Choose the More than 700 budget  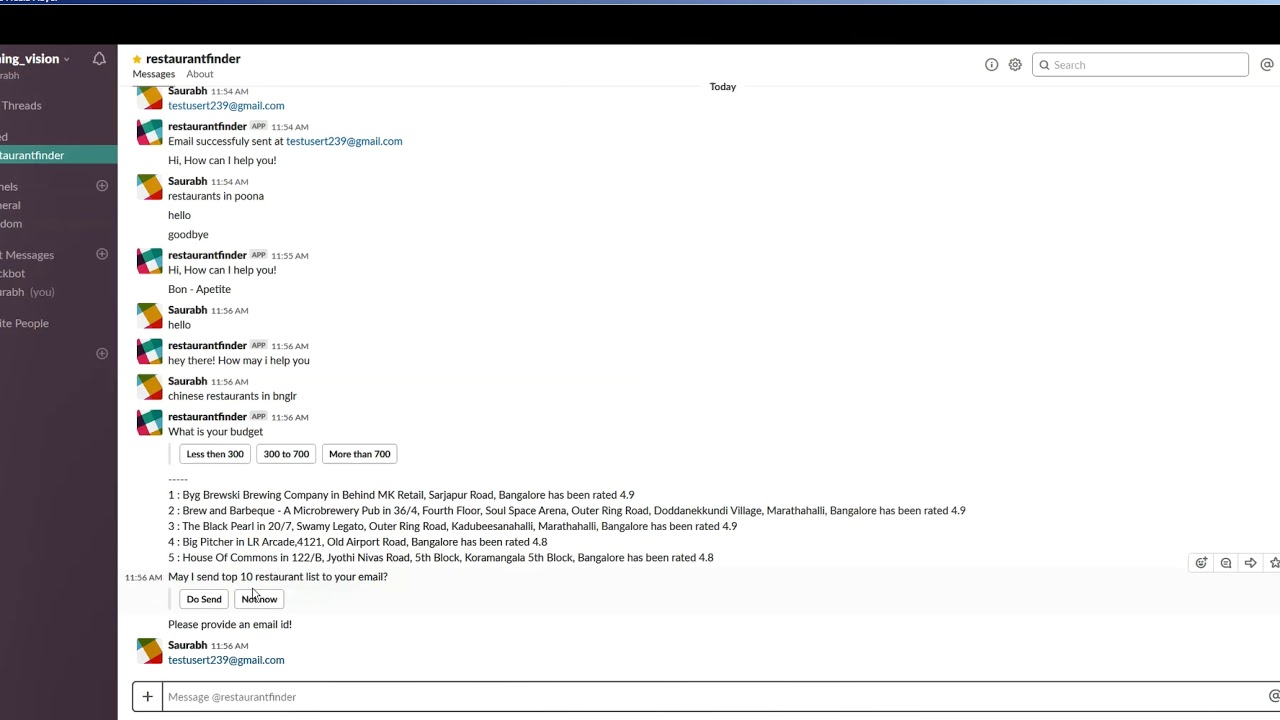359,454
